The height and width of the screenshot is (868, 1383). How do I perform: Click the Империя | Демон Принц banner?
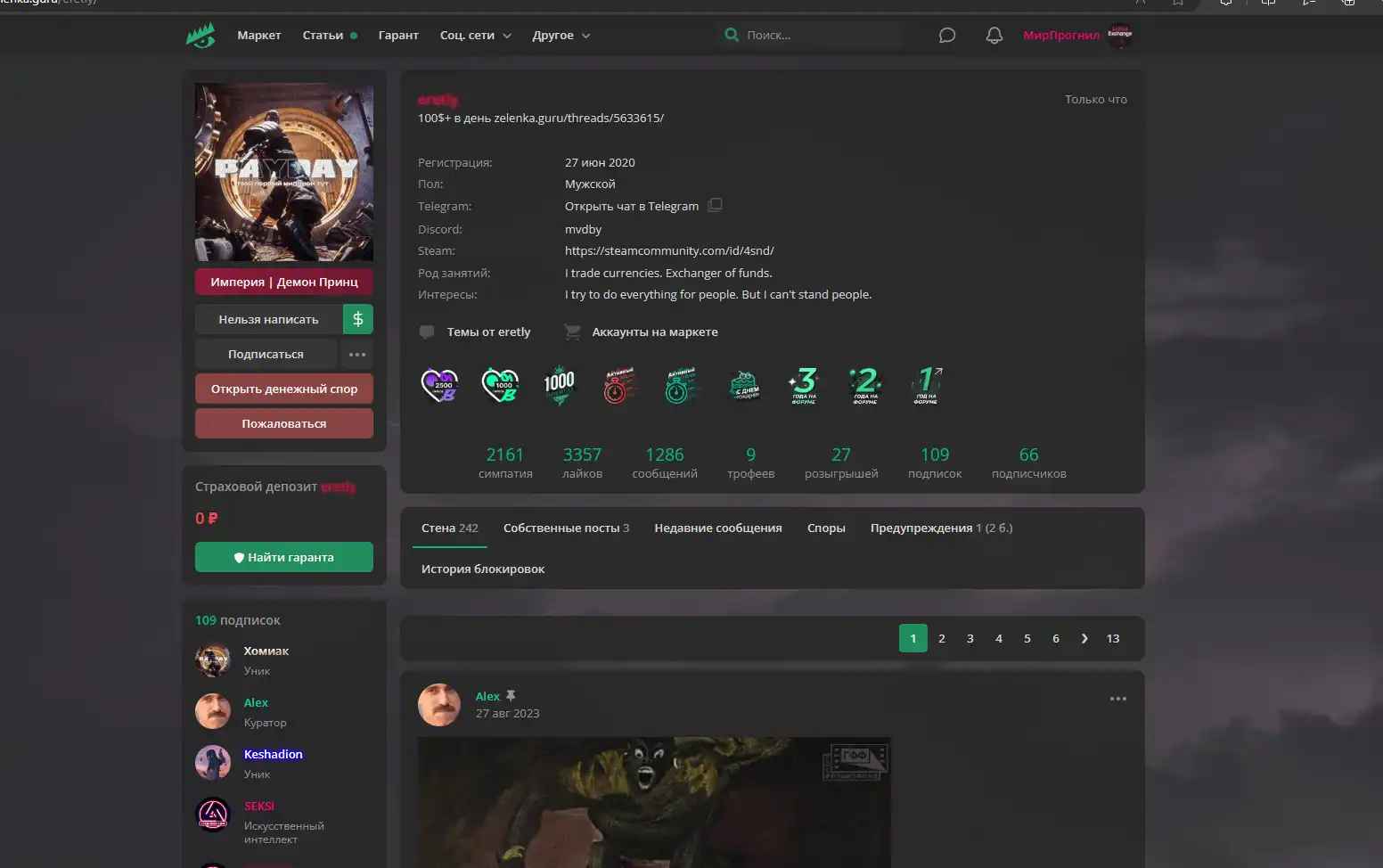coord(284,282)
